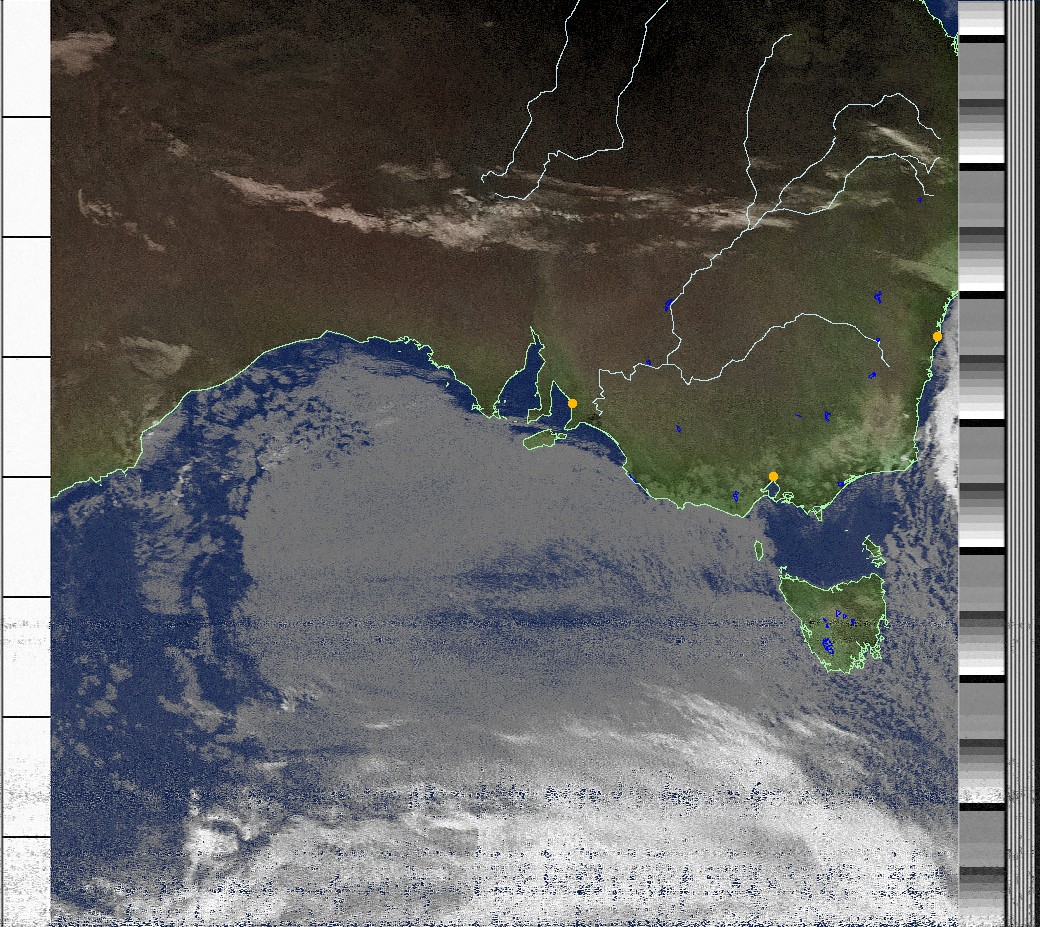Screen dimensions: 1040x927
Task: Select the Tasmania island landmass
Action: tap(833, 622)
